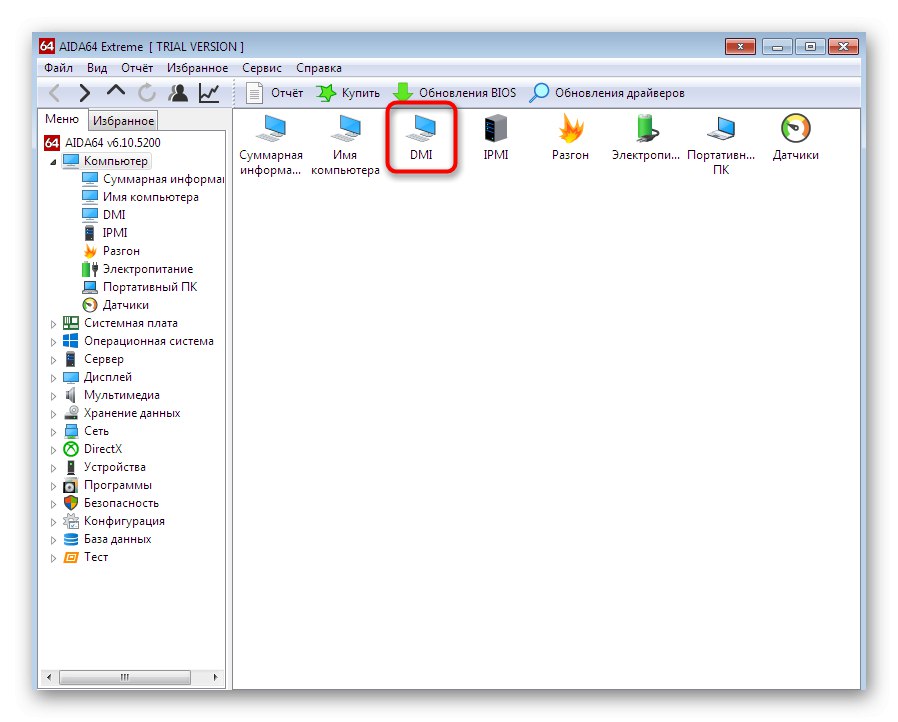
Task: Open the Суммарная информа... icon in main pane
Action: click(x=270, y=145)
